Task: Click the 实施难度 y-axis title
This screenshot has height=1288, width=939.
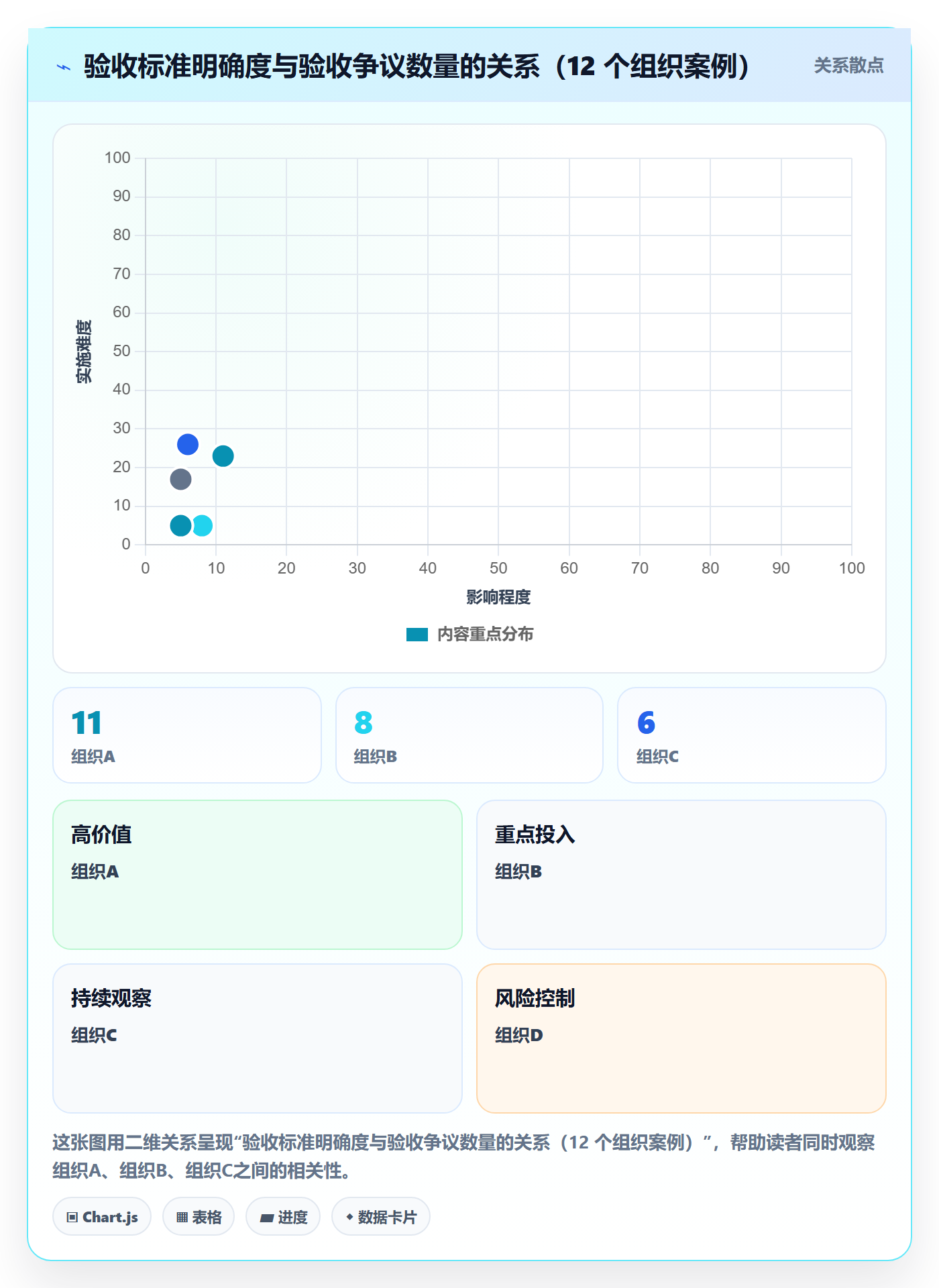Action: pos(84,351)
